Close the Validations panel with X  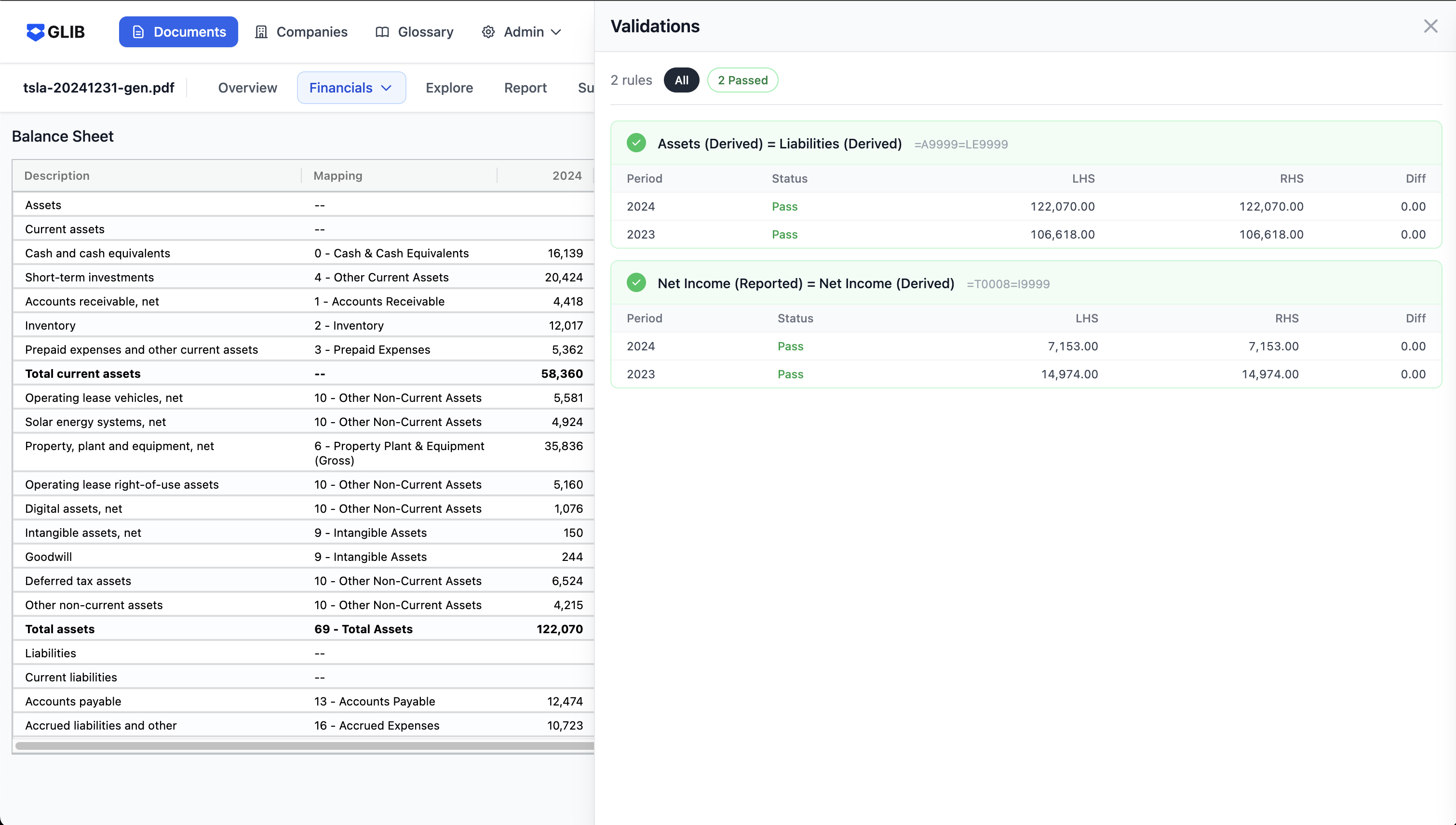coord(1430,27)
